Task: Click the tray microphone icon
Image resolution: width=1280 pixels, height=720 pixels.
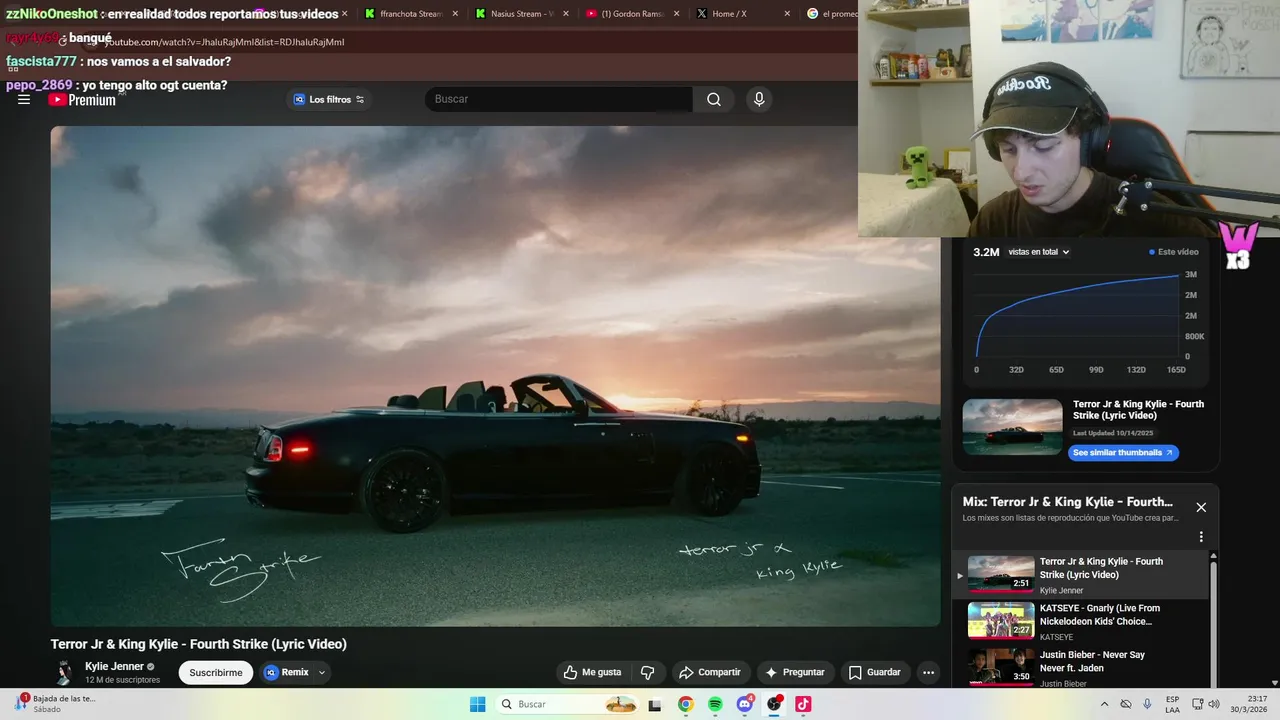Action: 1147,704
